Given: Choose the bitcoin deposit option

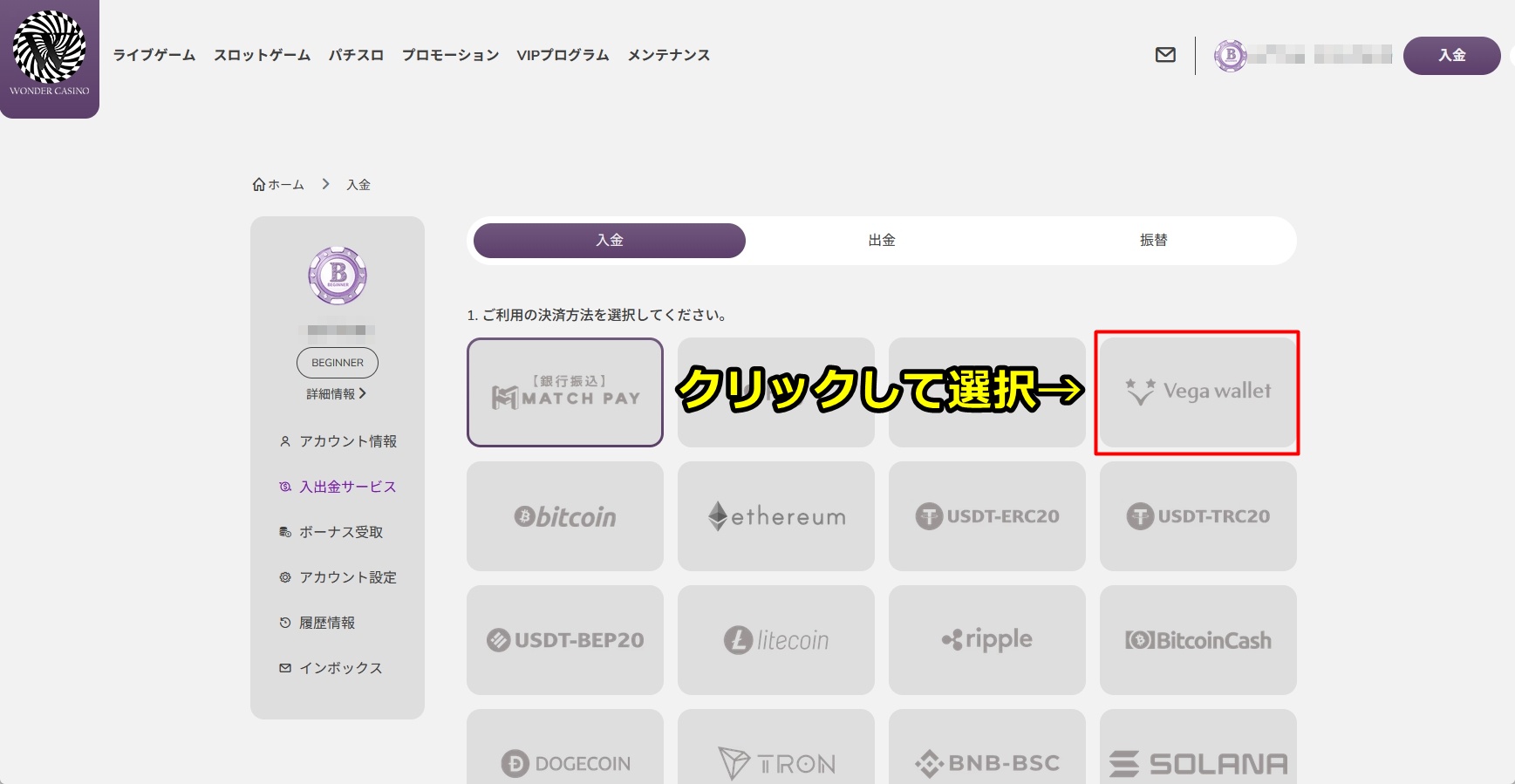Looking at the screenshot, I should pyautogui.click(x=565, y=516).
